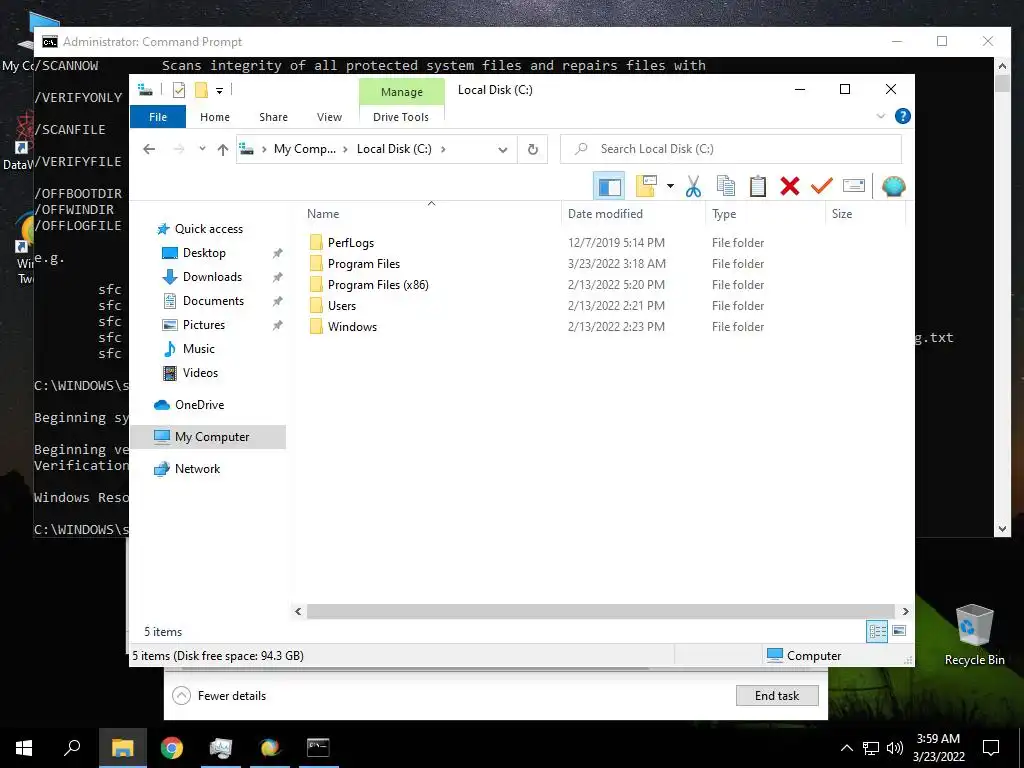Open address bar history dropdown
This screenshot has height=768, width=1024.
point(502,150)
